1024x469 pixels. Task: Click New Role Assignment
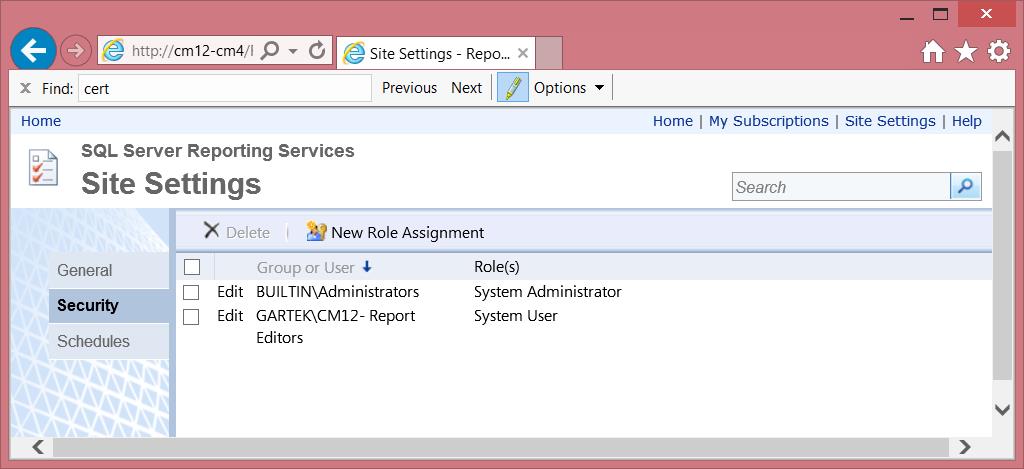point(395,232)
